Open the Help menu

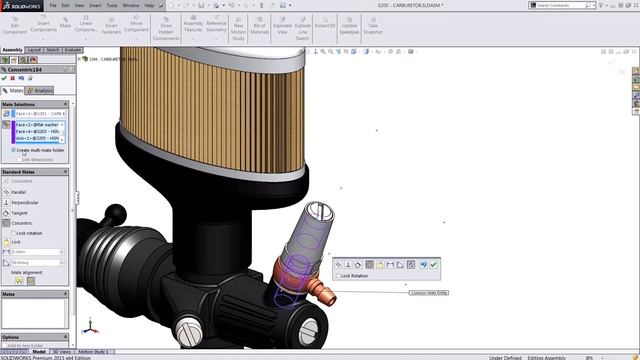point(149,6)
